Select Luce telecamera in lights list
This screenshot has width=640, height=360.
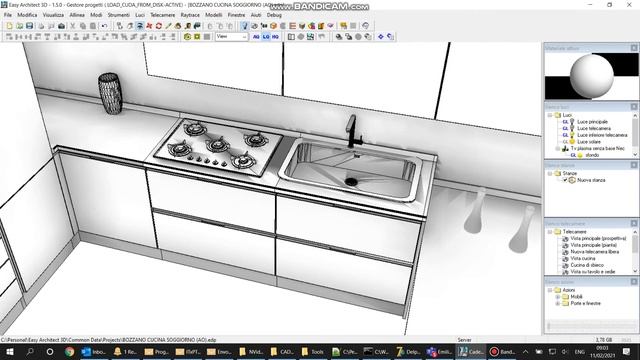tap(594, 128)
